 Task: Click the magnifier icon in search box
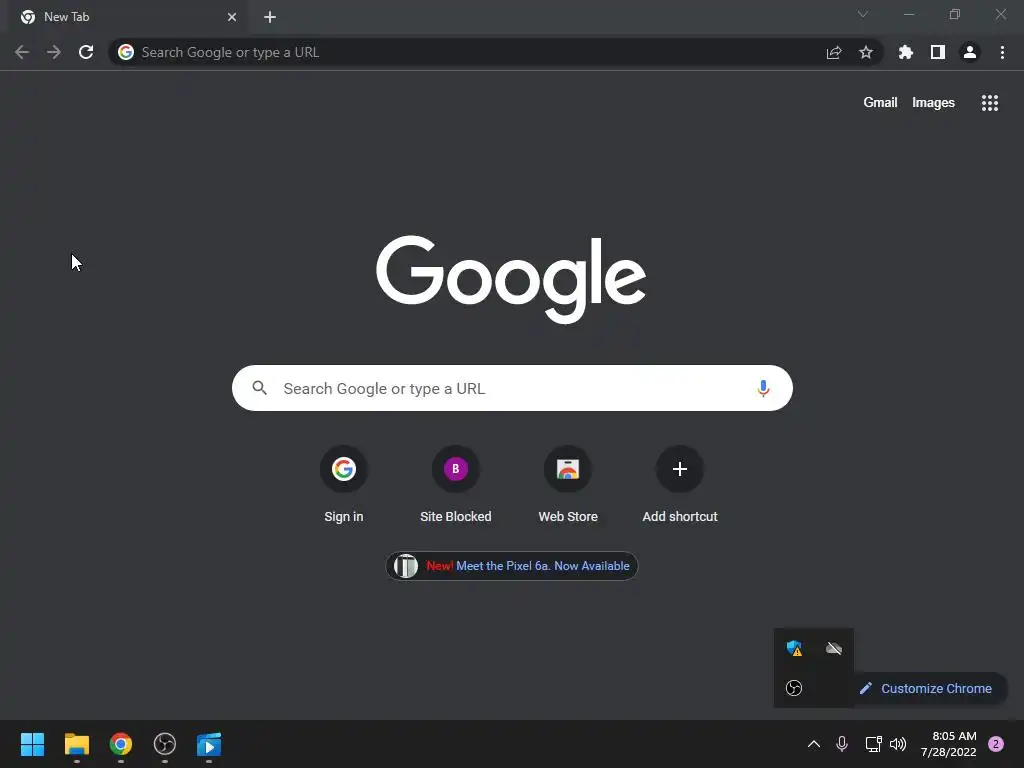pos(259,388)
